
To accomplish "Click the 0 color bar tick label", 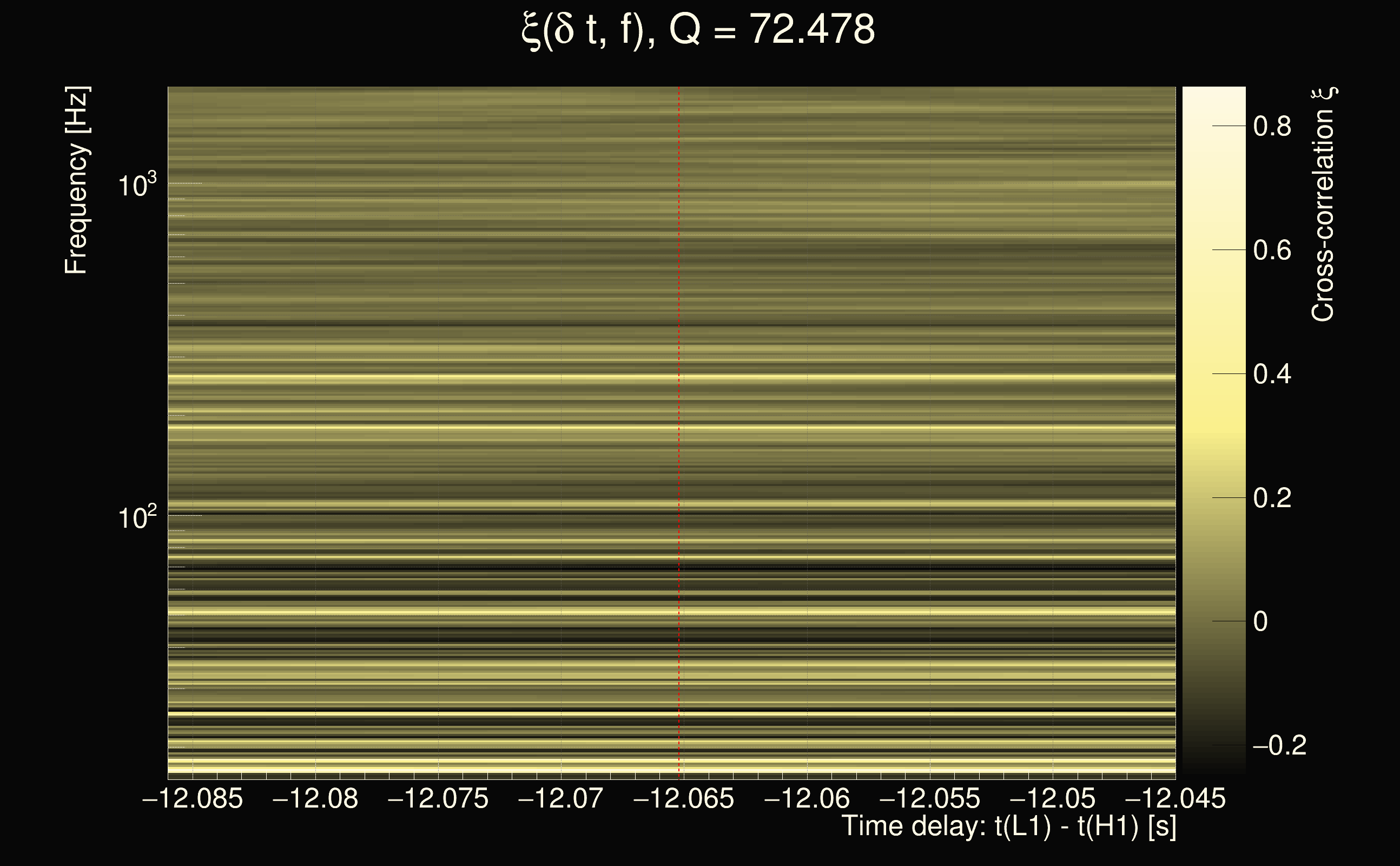I will [x=1260, y=621].
